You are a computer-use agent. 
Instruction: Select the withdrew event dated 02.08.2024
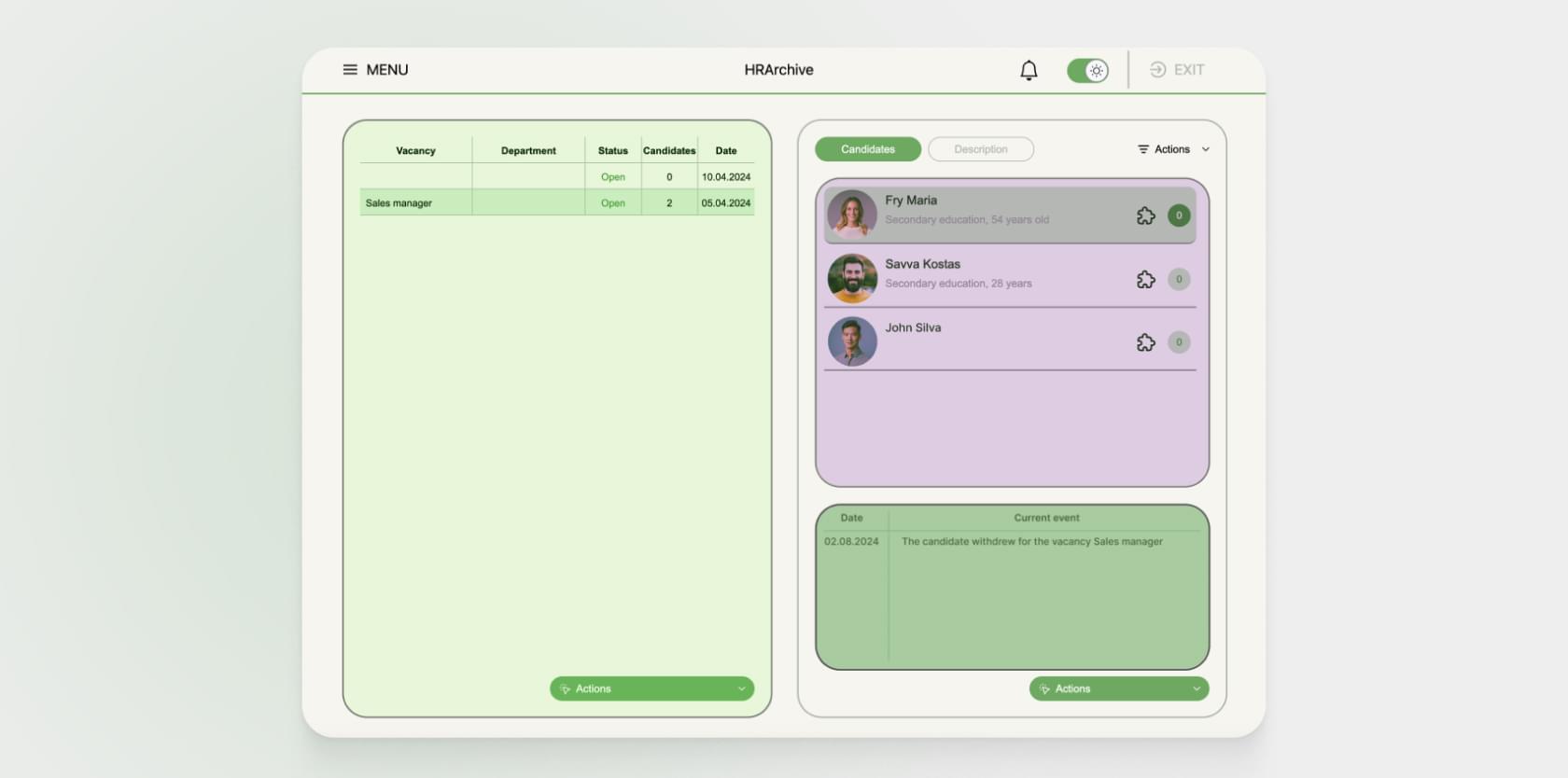click(1031, 542)
